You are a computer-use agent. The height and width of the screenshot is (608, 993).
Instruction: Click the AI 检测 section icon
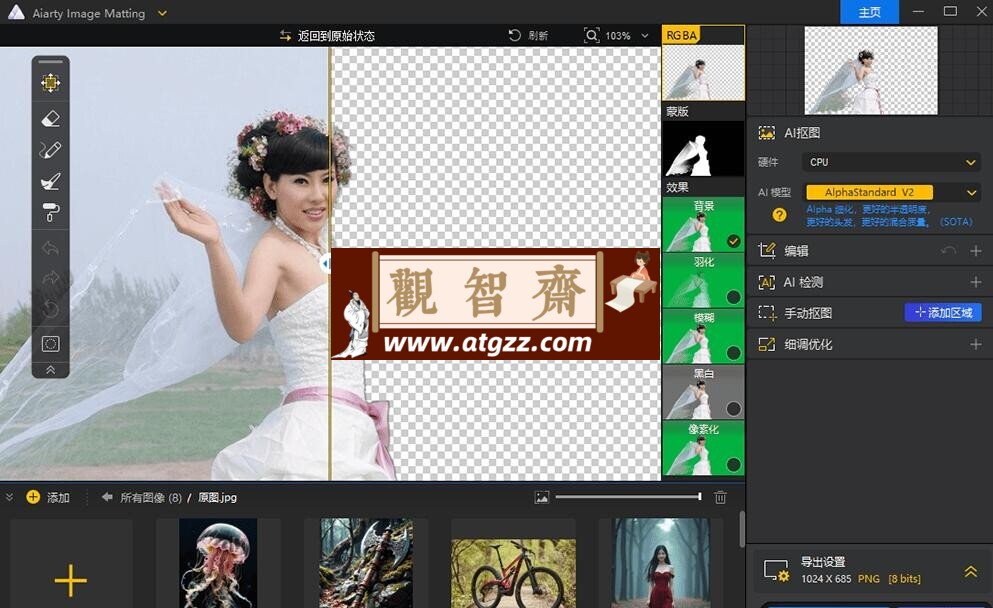pyautogui.click(x=767, y=282)
